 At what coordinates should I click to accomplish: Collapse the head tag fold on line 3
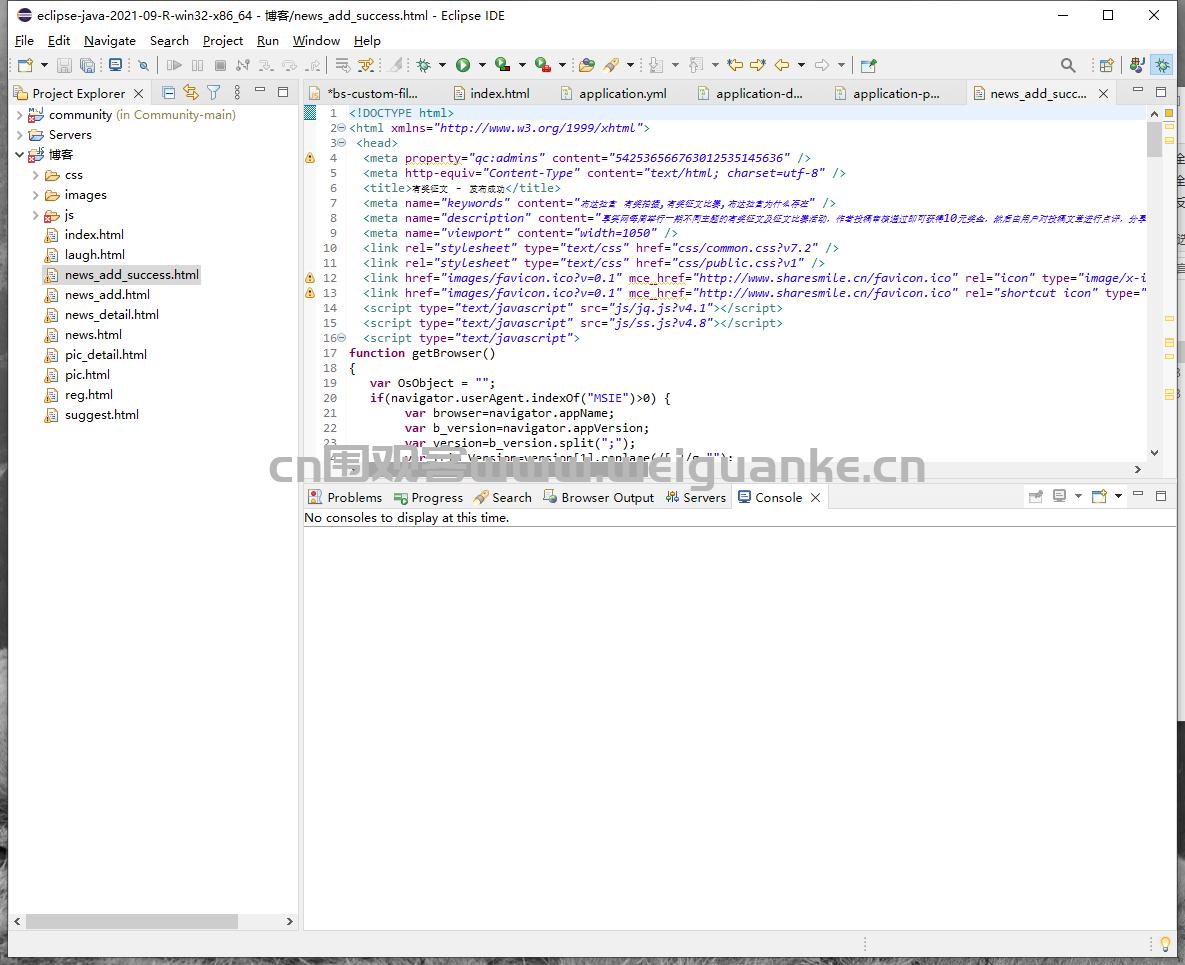342,143
